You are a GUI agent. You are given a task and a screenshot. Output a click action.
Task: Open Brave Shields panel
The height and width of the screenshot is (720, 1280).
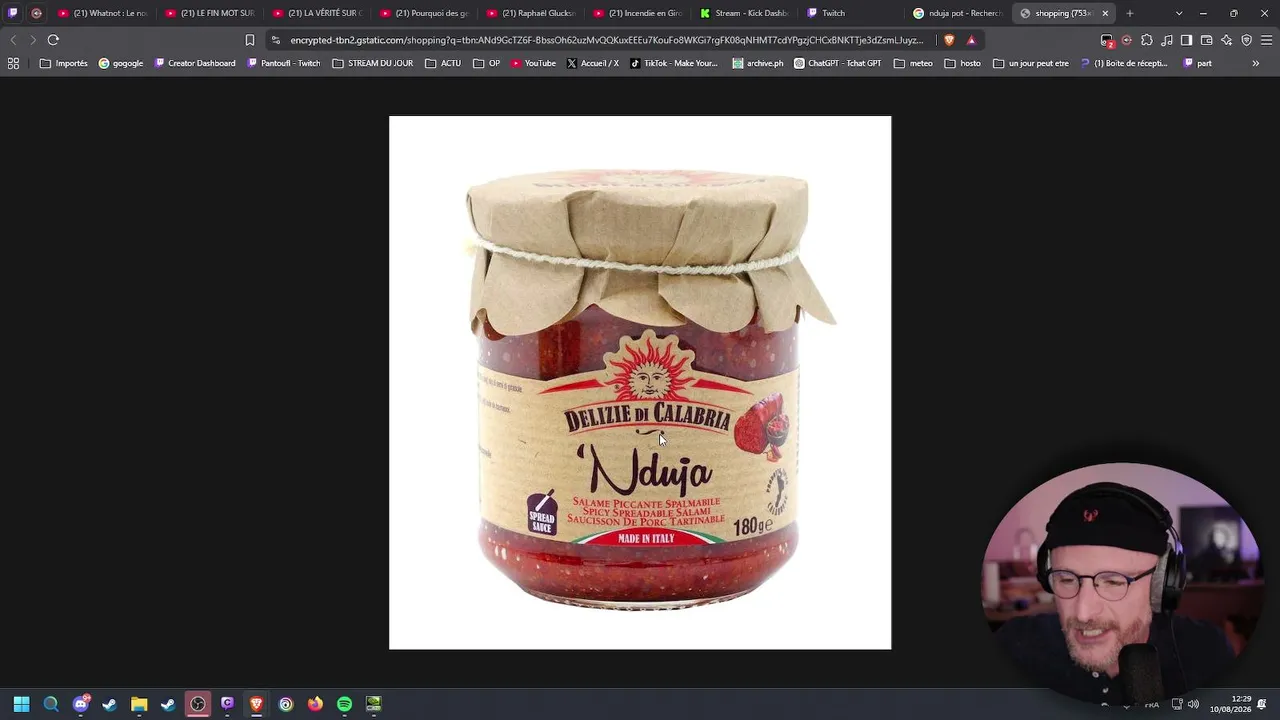[949, 40]
